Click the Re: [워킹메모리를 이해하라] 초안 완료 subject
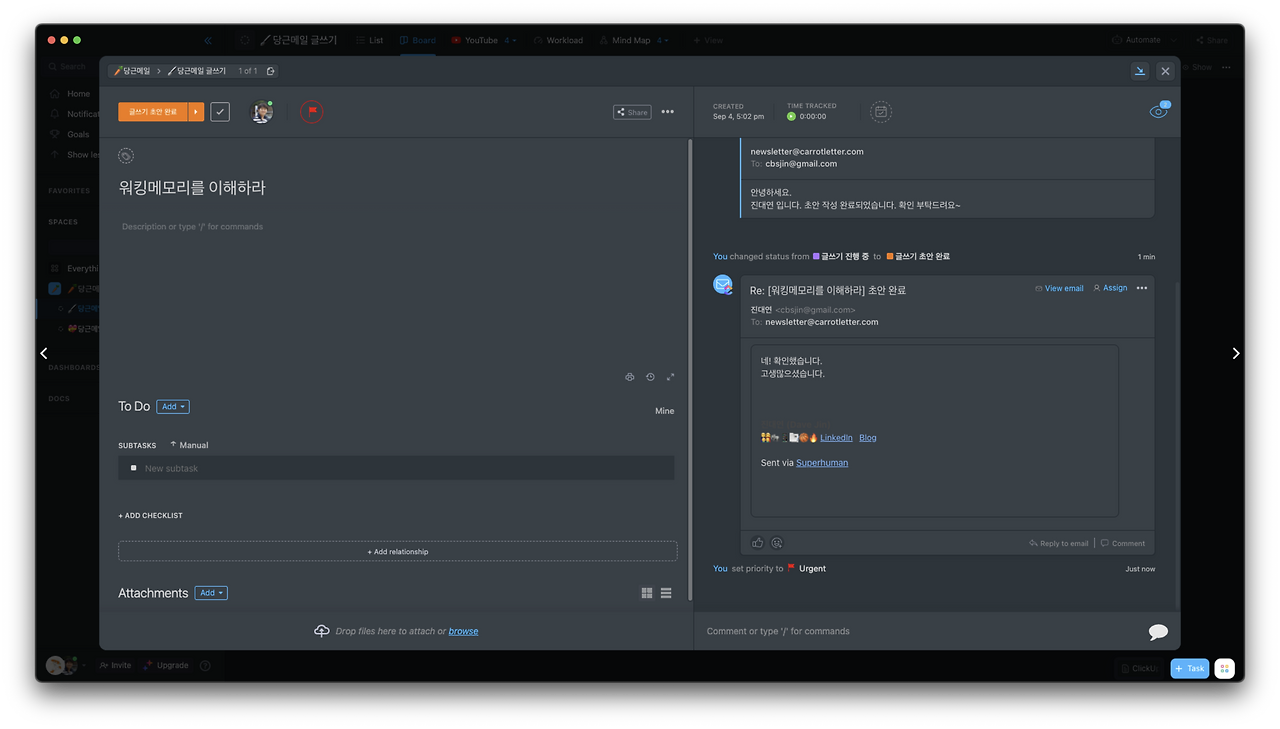This screenshot has height=729, width=1280. pos(828,290)
